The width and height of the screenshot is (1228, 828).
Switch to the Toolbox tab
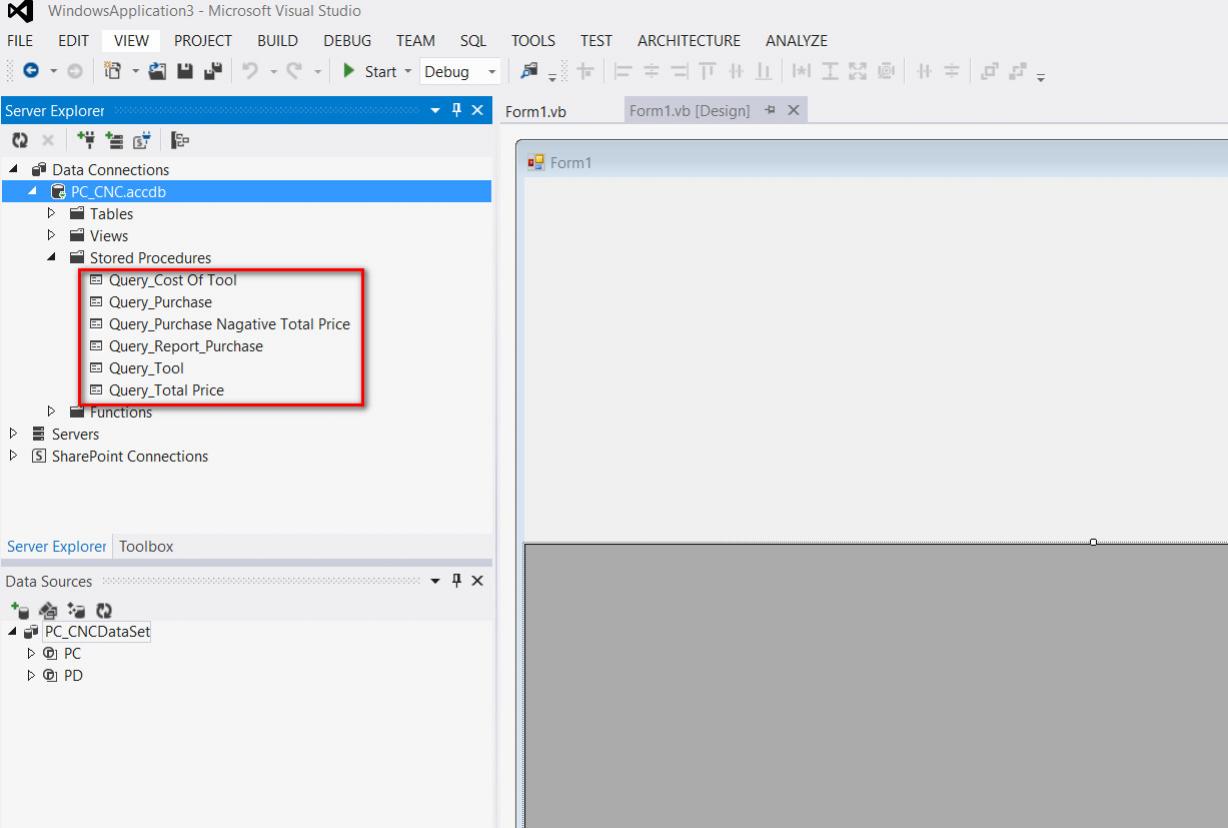(146, 546)
